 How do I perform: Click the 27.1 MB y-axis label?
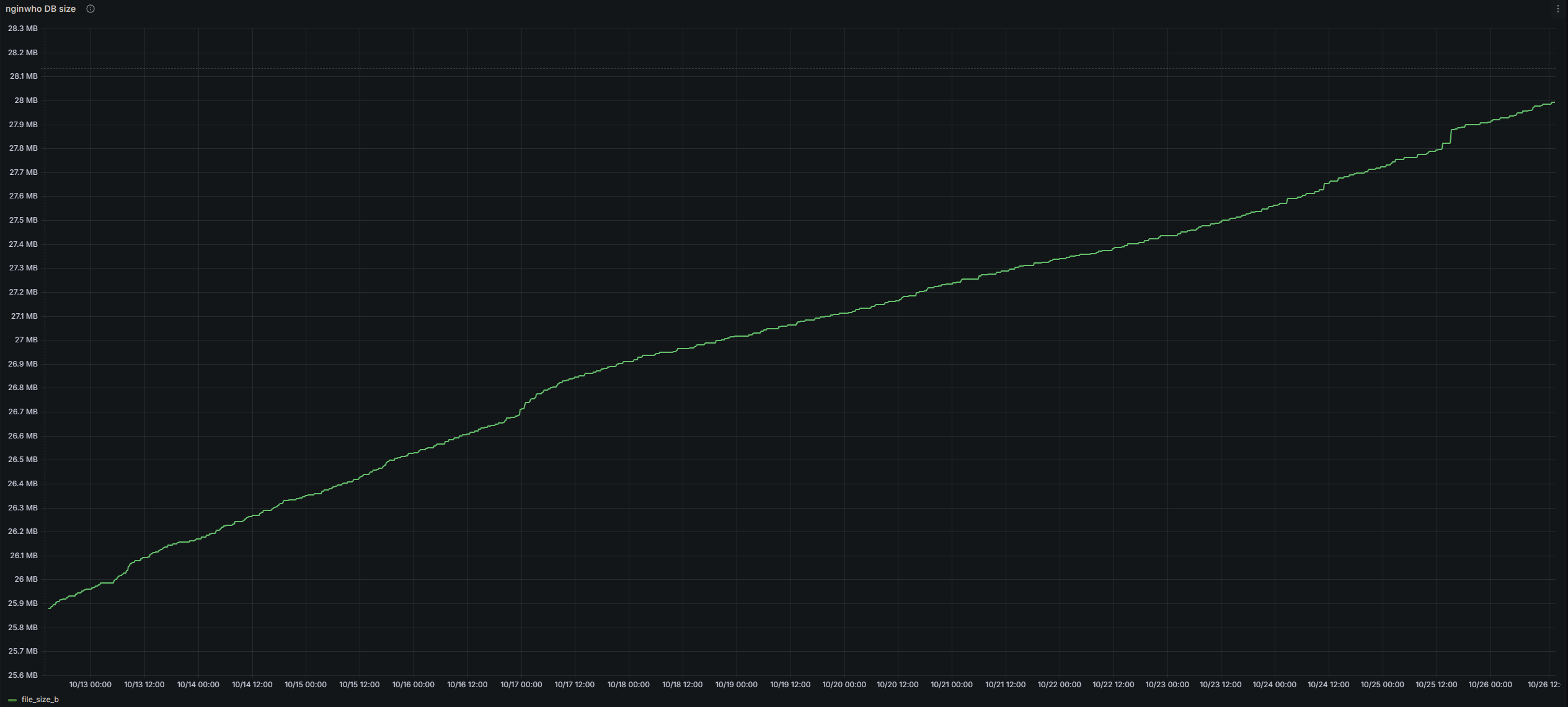[24, 316]
